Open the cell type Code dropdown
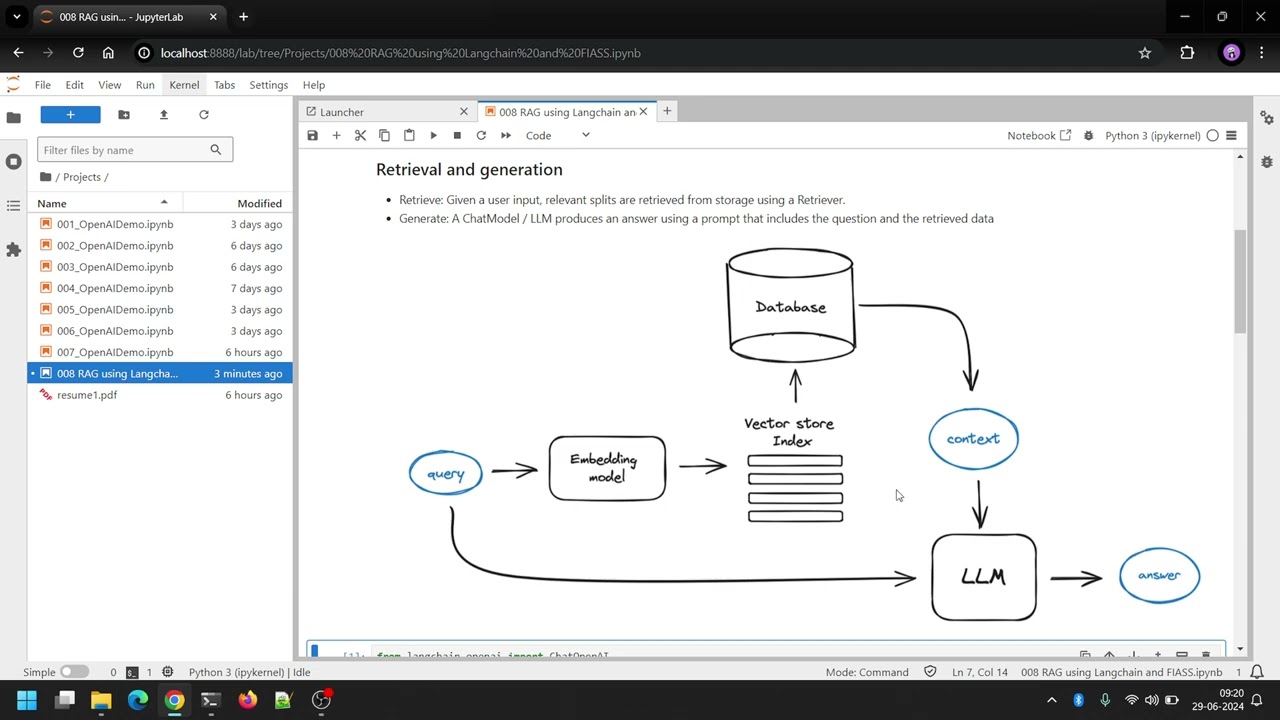The width and height of the screenshot is (1280, 720). click(x=557, y=135)
